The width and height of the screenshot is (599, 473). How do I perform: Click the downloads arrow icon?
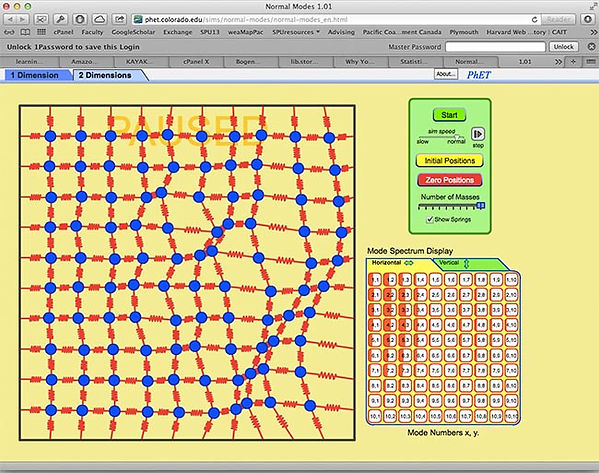588,19
